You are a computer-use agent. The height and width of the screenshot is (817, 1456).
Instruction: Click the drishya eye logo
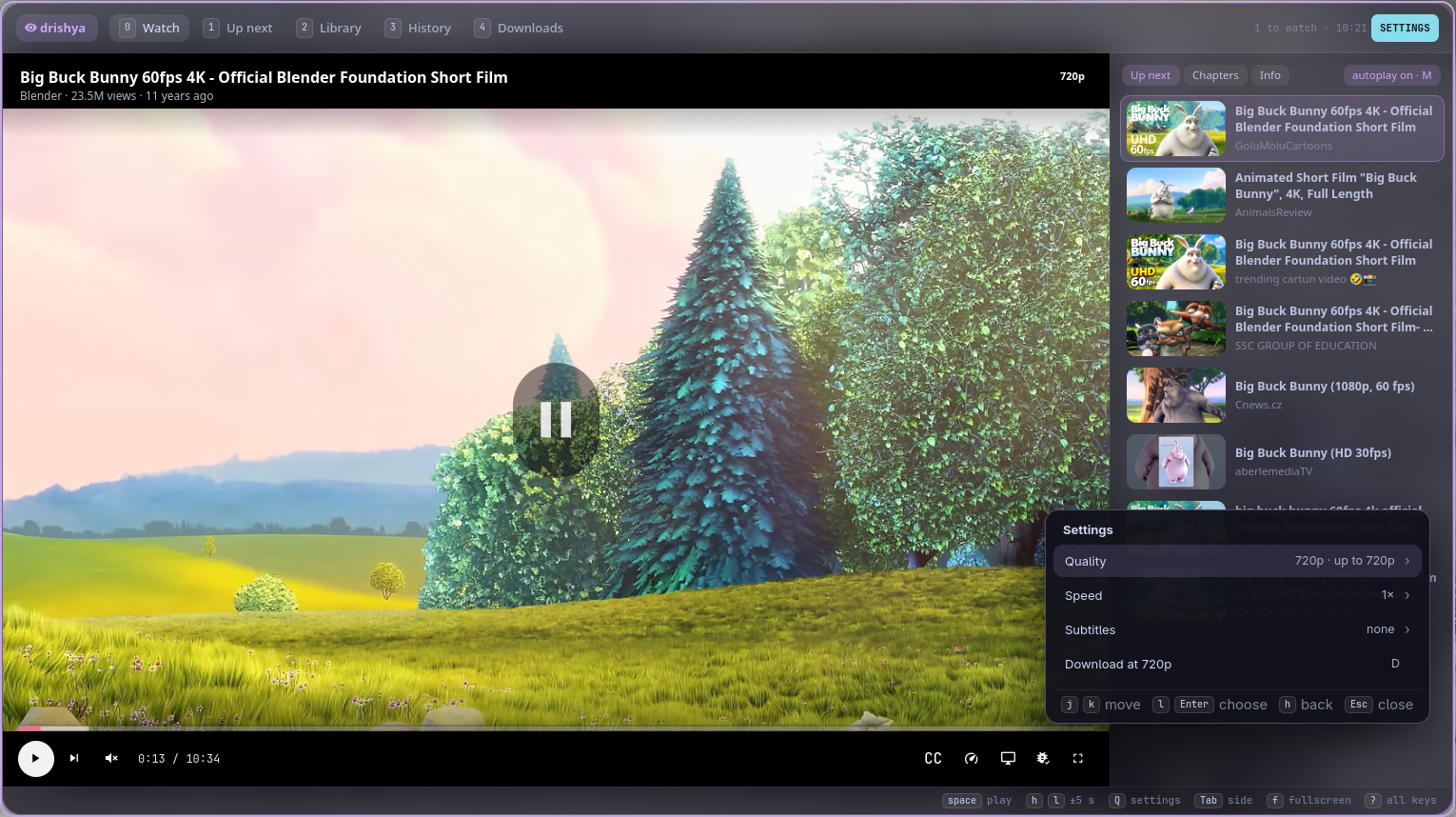[56, 28]
